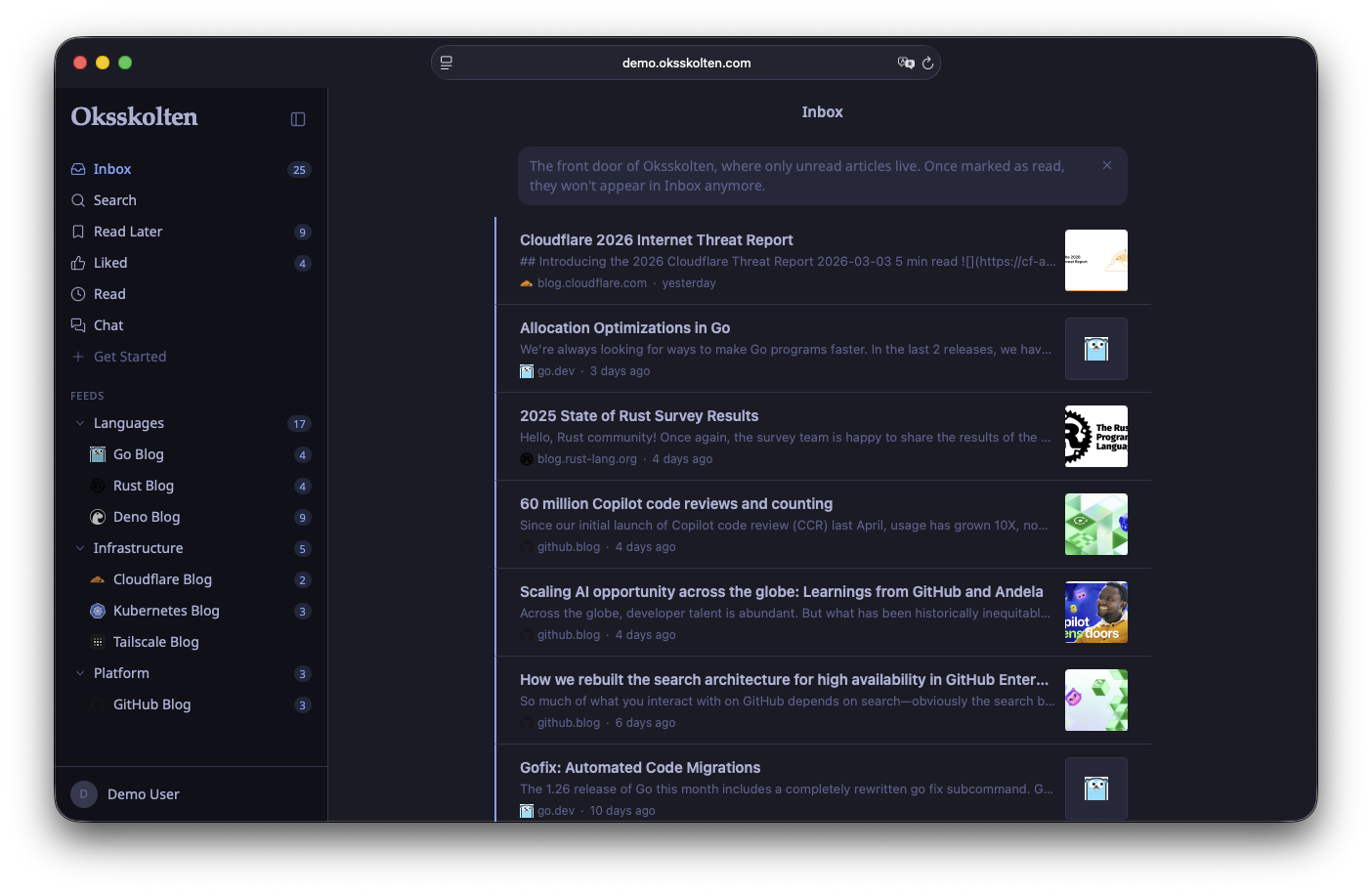1372x894 pixels.
Task: Click the browser reload icon
Action: (x=927, y=64)
